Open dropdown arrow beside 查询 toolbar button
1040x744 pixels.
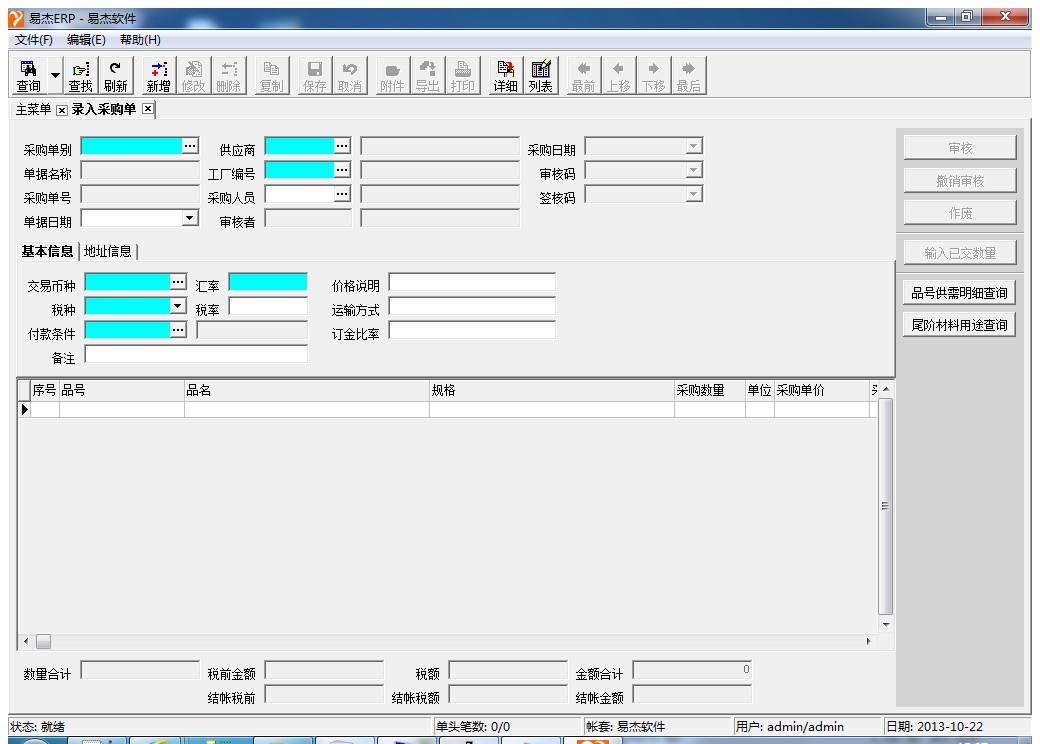pos(55,77)
